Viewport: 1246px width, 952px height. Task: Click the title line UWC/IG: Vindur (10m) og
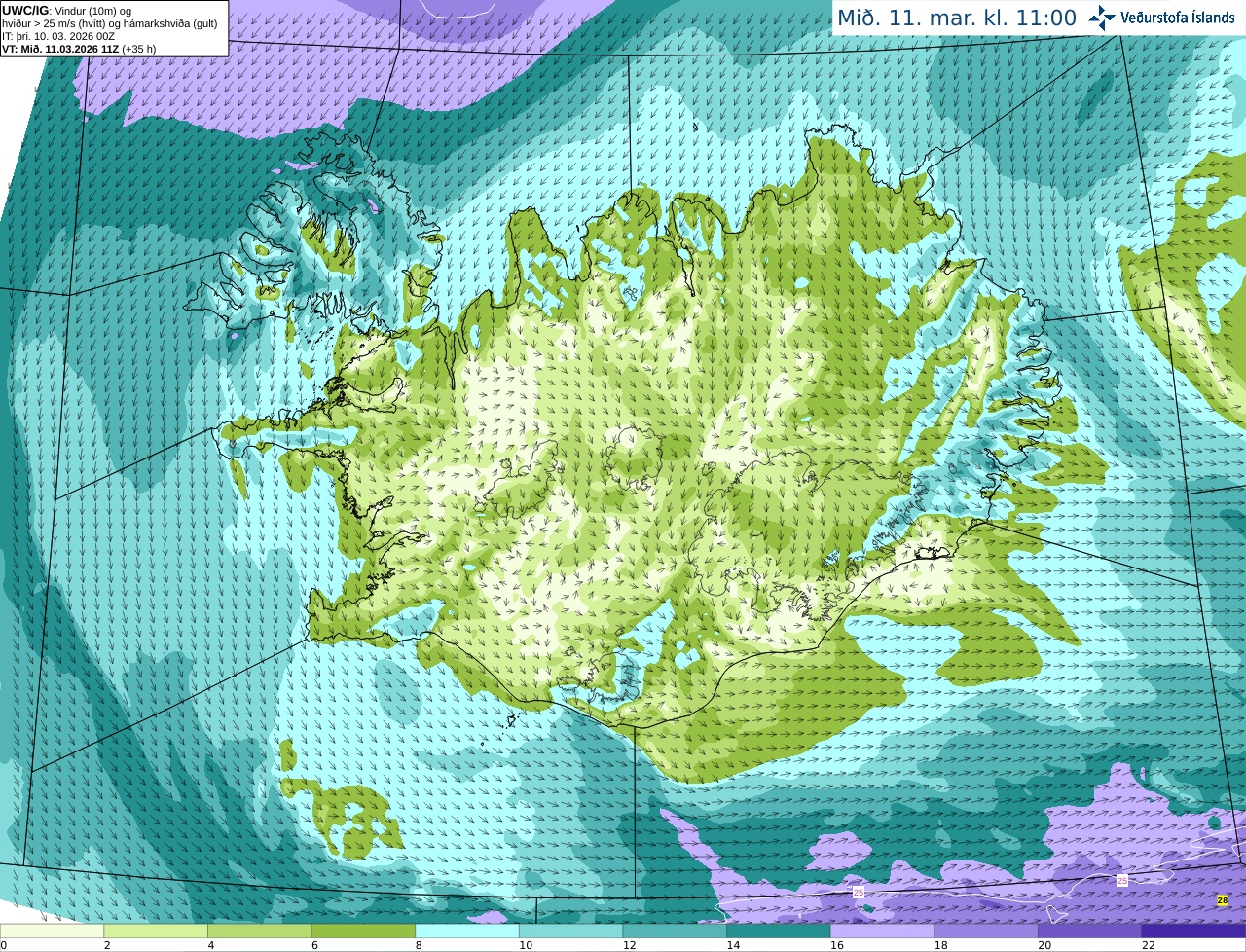(66, 11)
